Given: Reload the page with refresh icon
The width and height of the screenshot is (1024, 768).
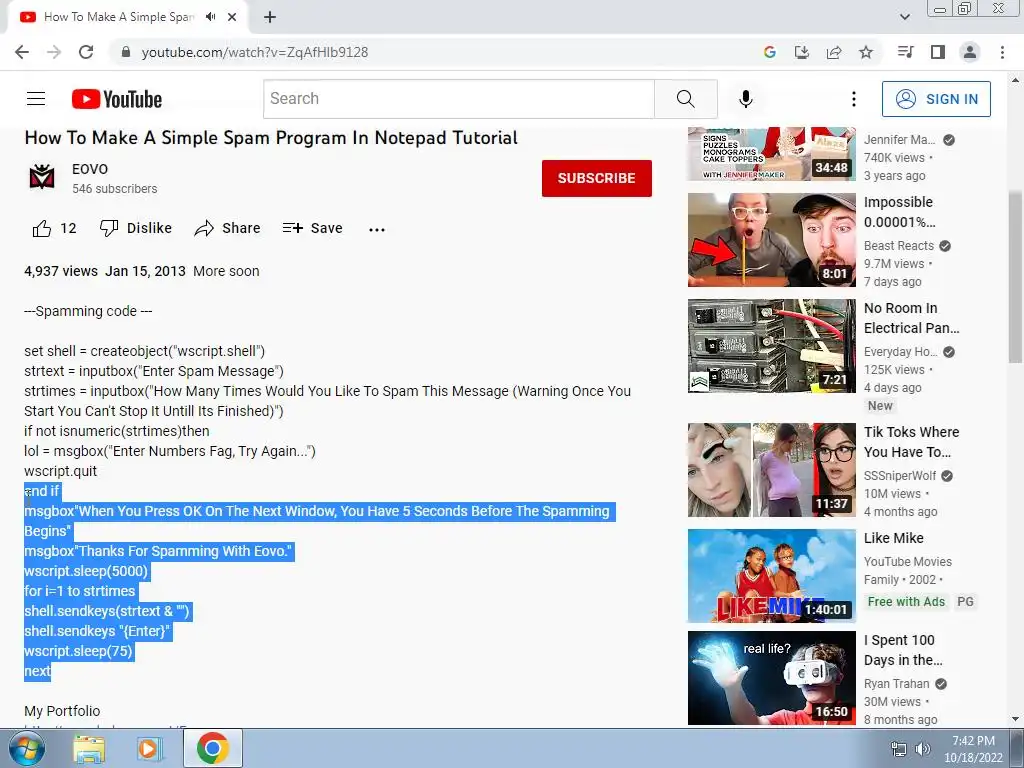Looking at the screenshot, I should [86, 52].
